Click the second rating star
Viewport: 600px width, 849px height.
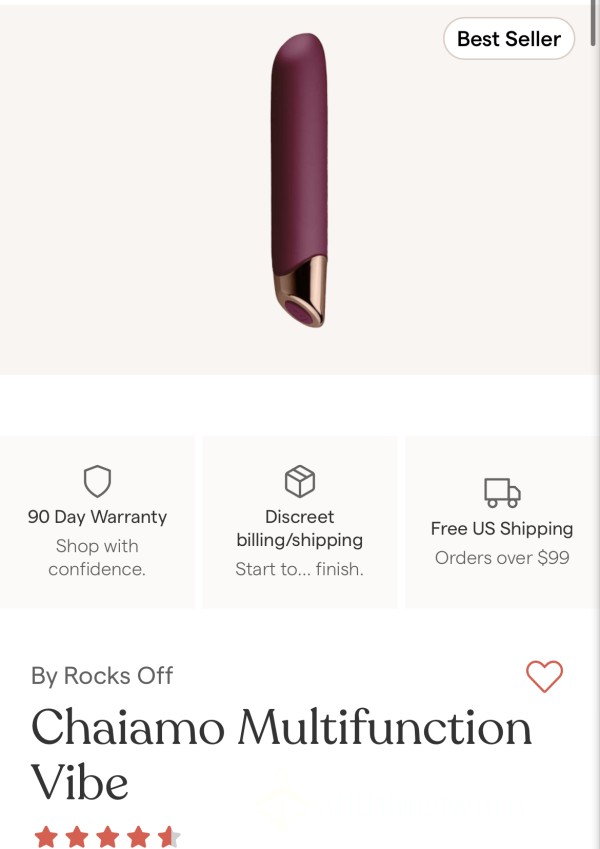pyautogui.click(x=77, y=837)
